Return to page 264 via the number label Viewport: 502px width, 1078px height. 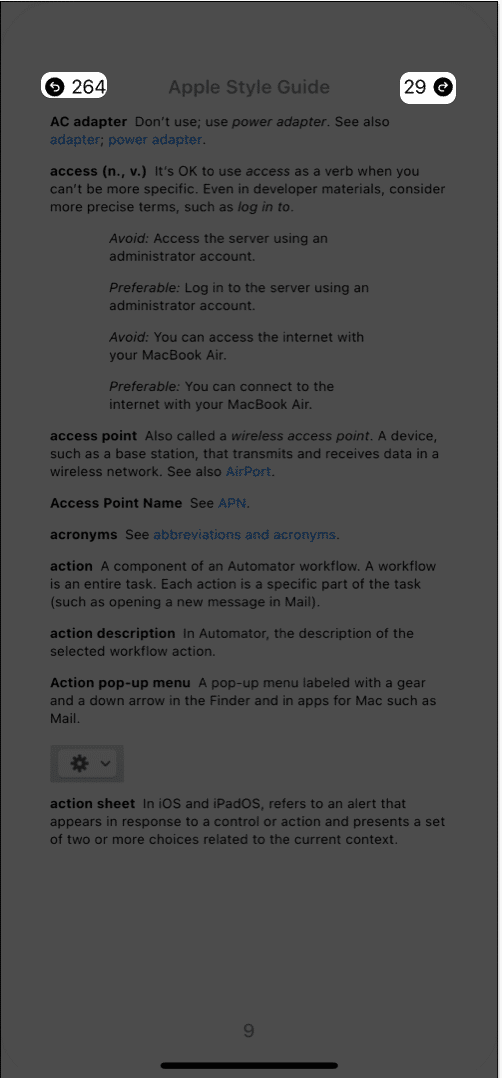[x=88, y=87]
